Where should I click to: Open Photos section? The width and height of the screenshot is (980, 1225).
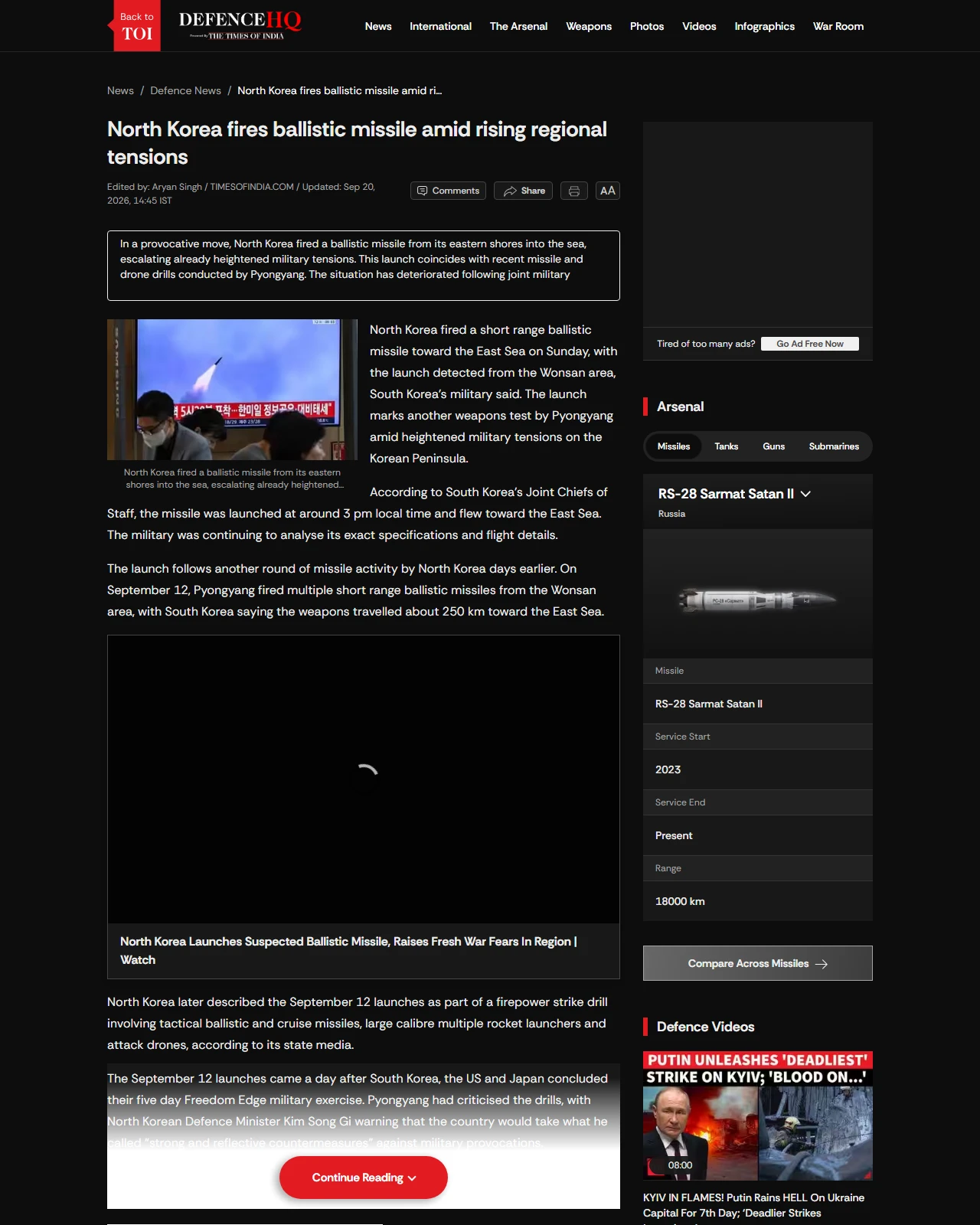[647, 26]
